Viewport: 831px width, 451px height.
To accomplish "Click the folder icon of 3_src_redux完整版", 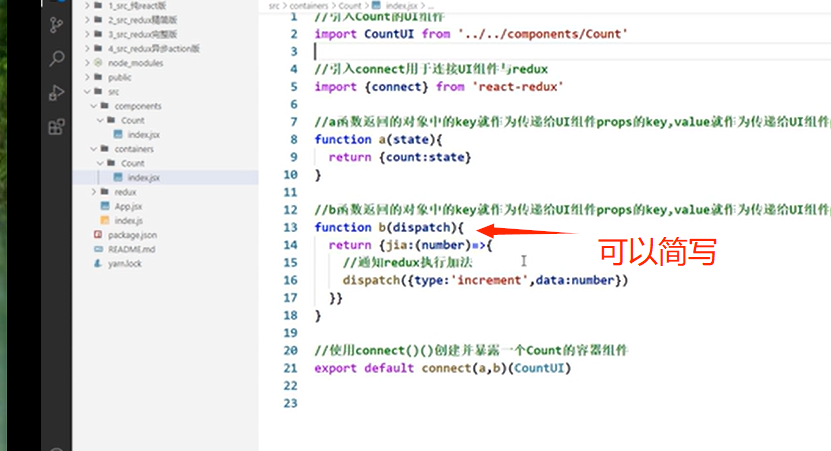I will (98, 34).
